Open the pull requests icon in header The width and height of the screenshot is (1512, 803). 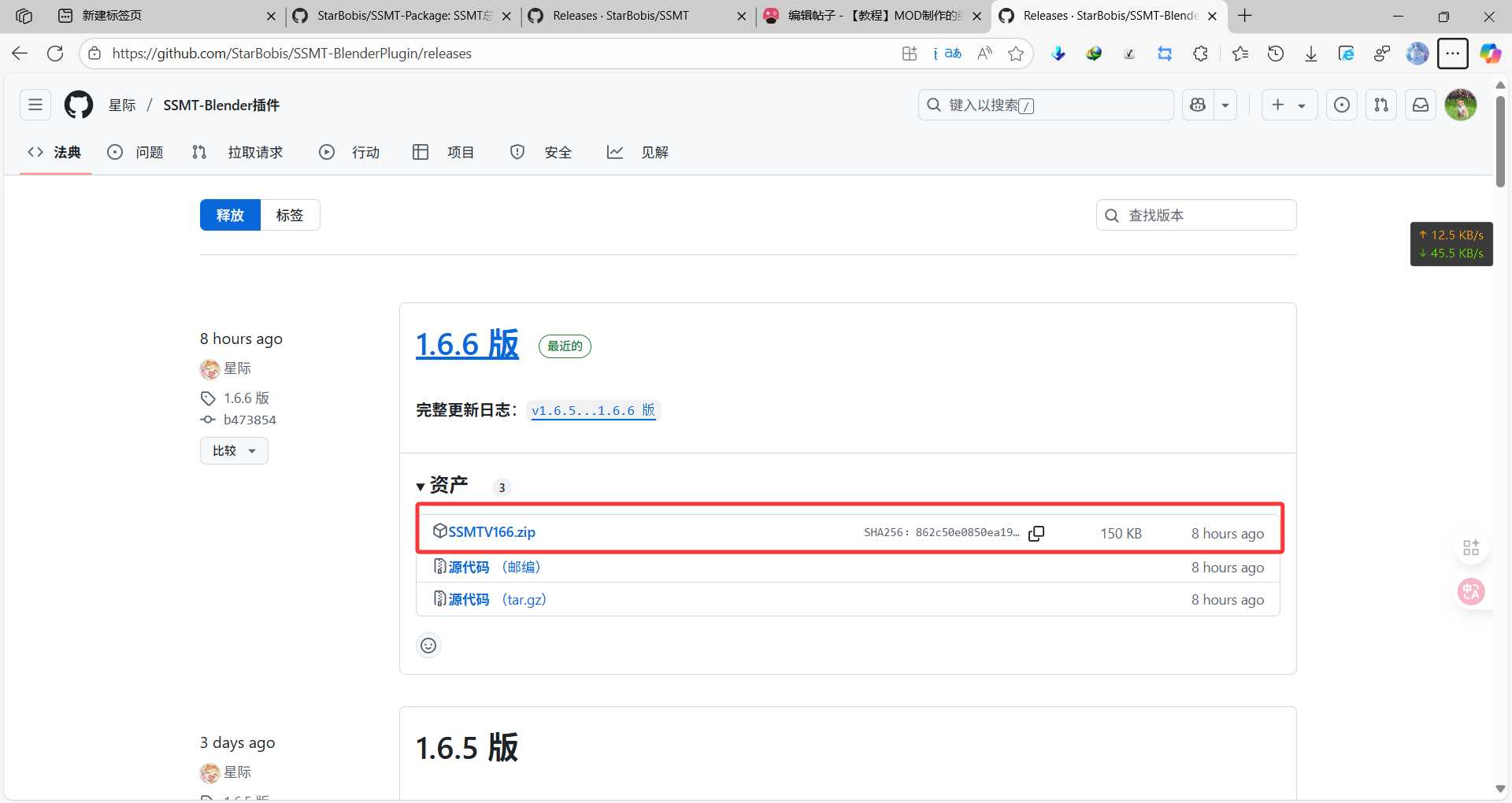click(1381, 105)
